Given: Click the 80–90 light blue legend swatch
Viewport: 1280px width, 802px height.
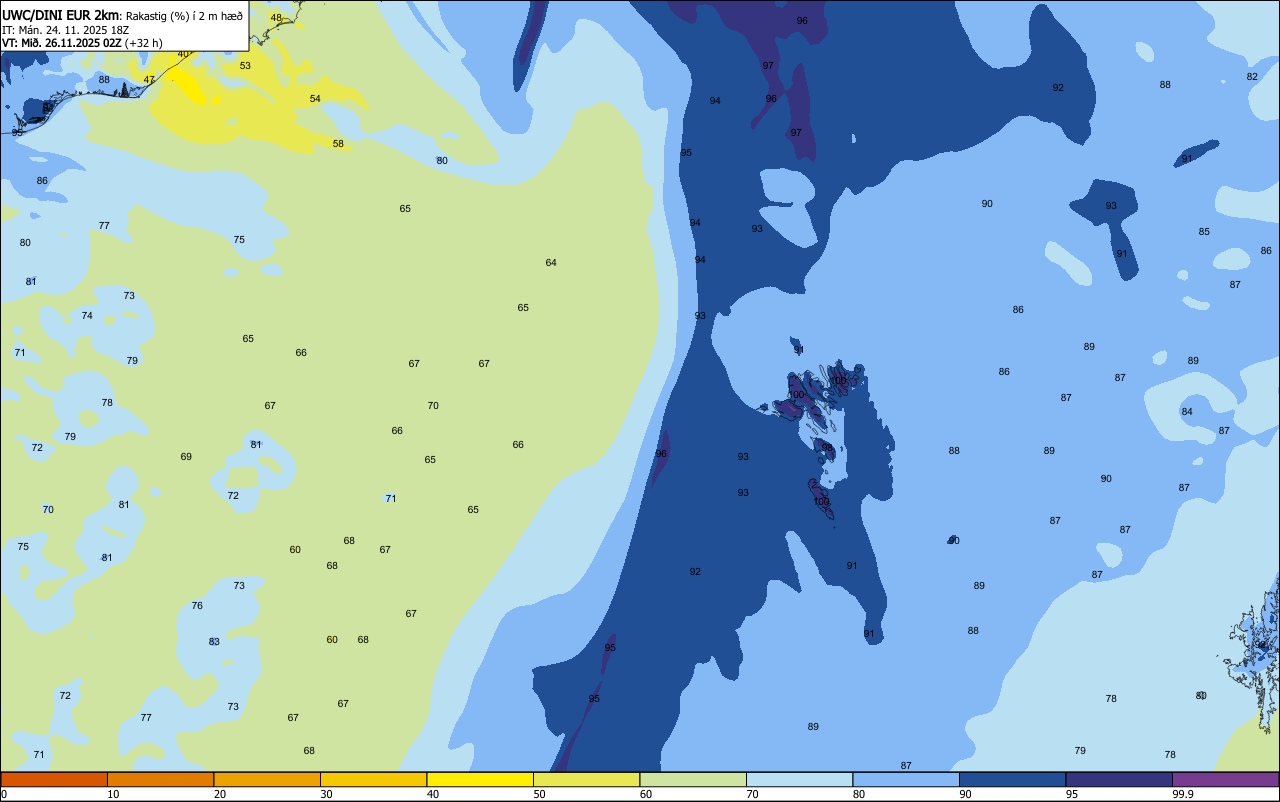Looking at the screenshot, I should pyautogui.click(x=906, y=779).
